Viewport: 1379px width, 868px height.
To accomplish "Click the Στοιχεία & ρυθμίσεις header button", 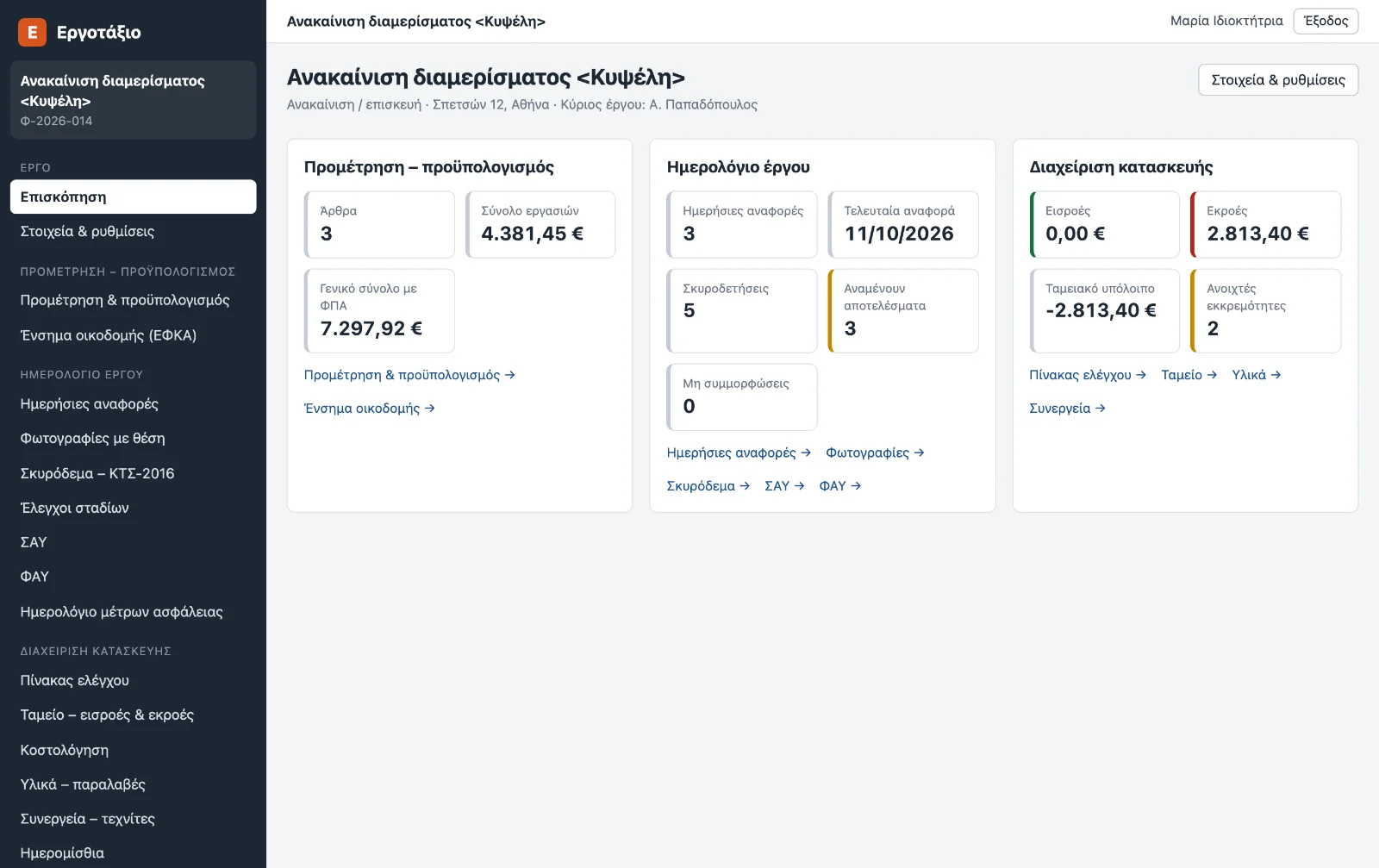I will pyautogui.click(x=1278, y=80).
